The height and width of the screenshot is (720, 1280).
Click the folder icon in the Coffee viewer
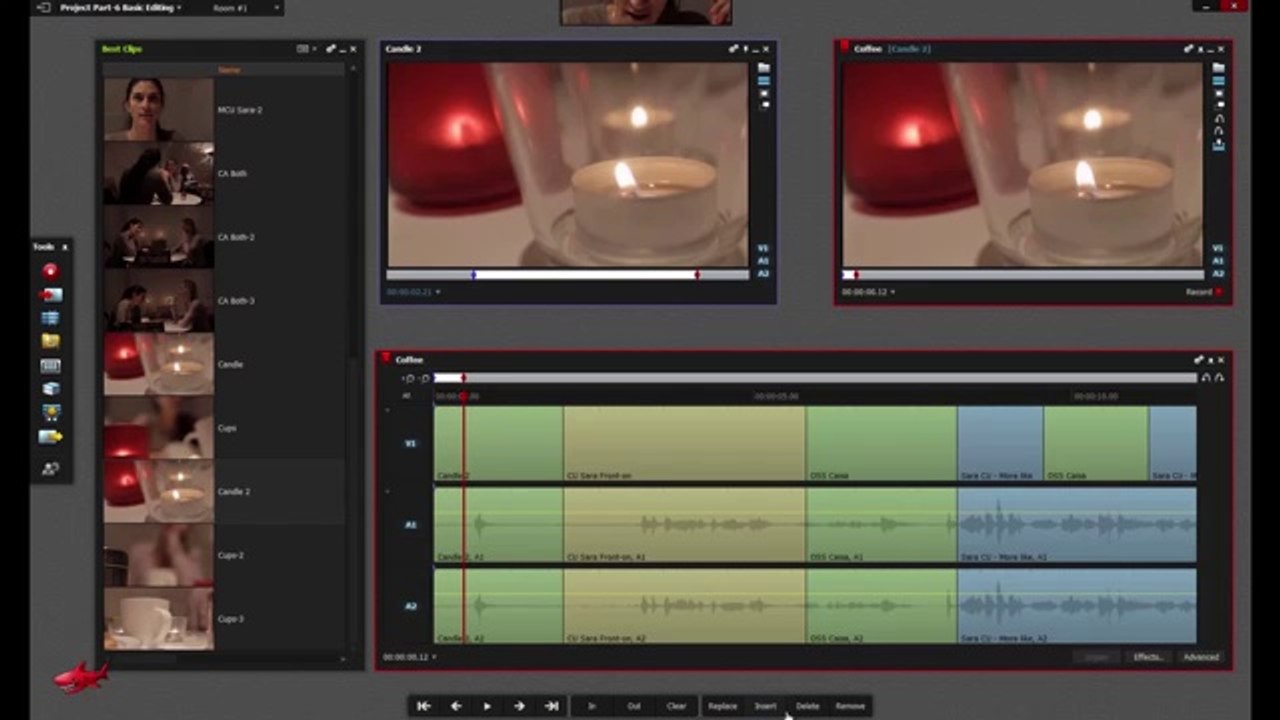1218,68
